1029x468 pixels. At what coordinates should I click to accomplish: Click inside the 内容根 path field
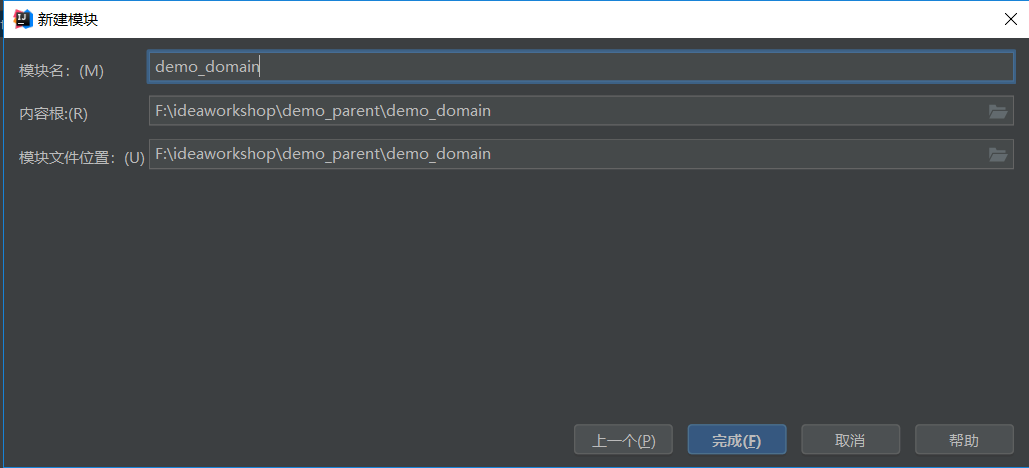581,111
